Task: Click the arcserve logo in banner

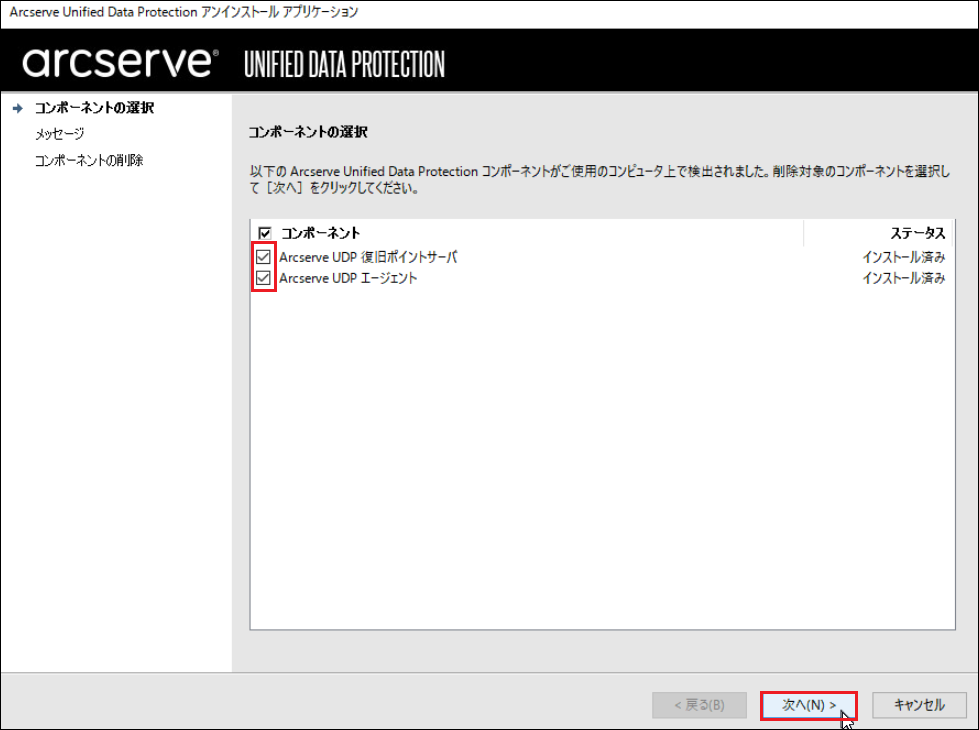Action: coord(120,62)
